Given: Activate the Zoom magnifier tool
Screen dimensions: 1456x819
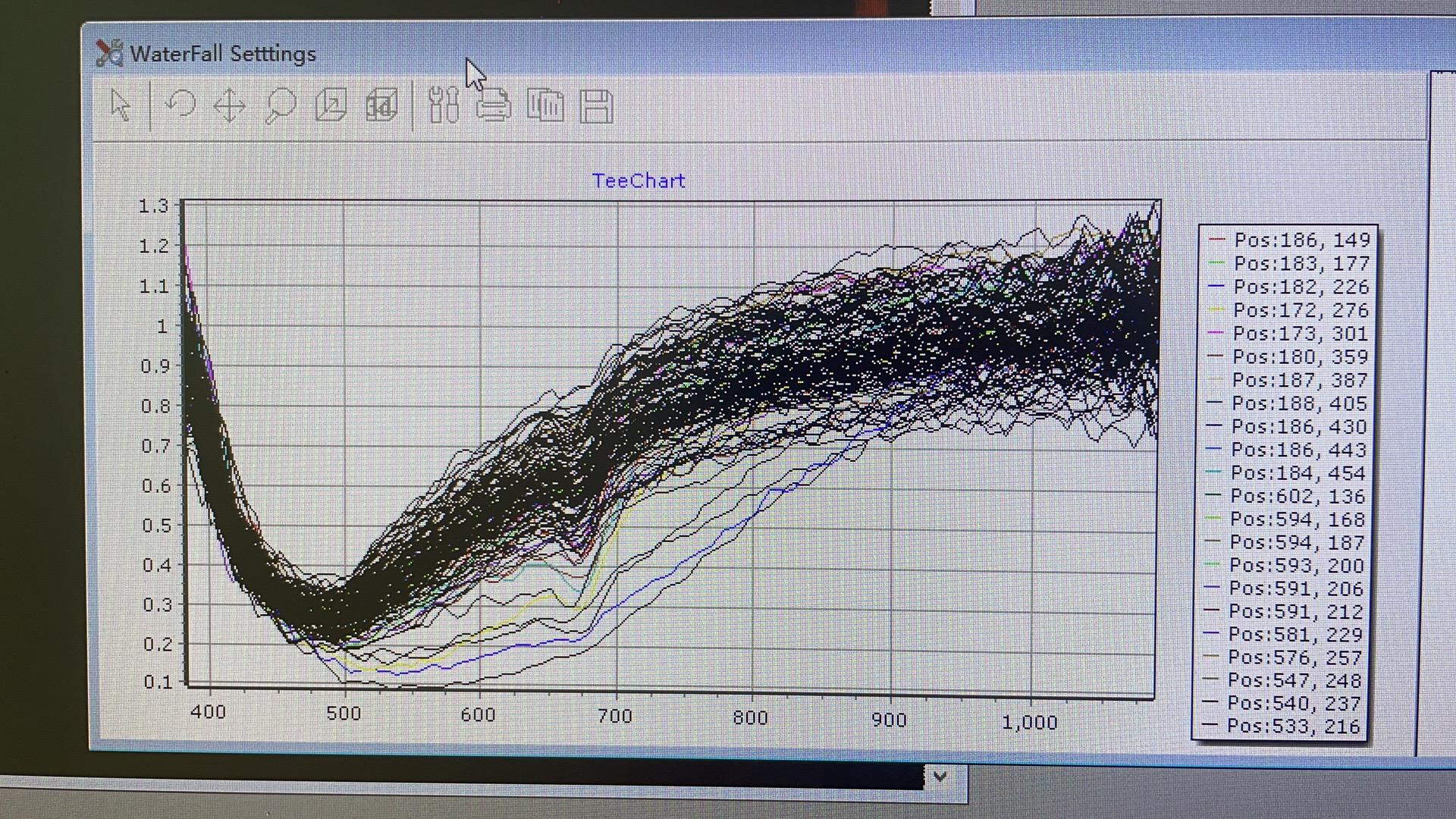Looking at the screenshot, I should pos(280,105).
